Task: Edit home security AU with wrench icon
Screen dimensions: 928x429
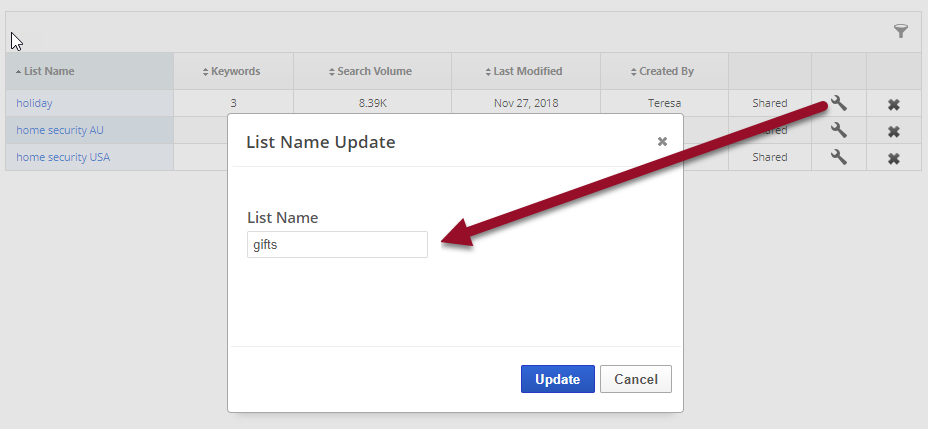Action: pyautogui.click(x=839, y=130)
